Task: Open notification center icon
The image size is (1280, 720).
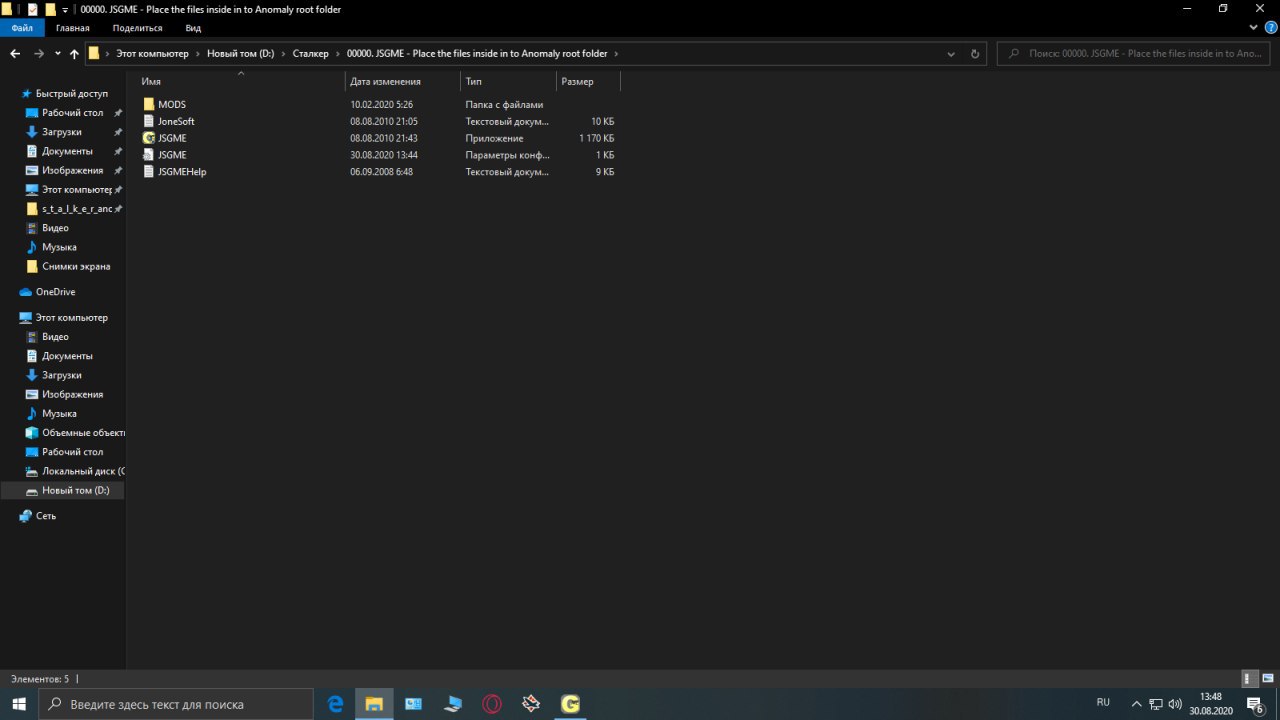Action: [1255, 704]
